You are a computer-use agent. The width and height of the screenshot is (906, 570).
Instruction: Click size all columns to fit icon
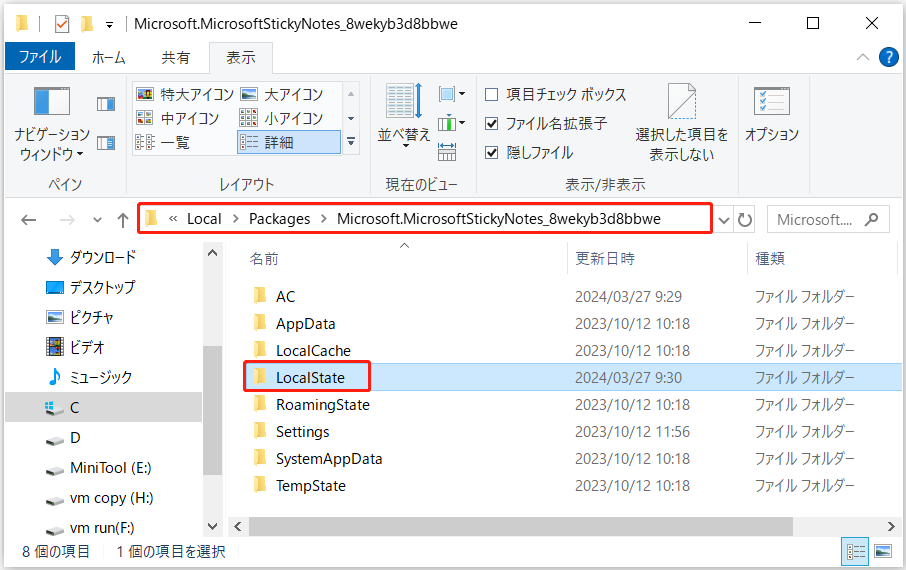[447, 152]
